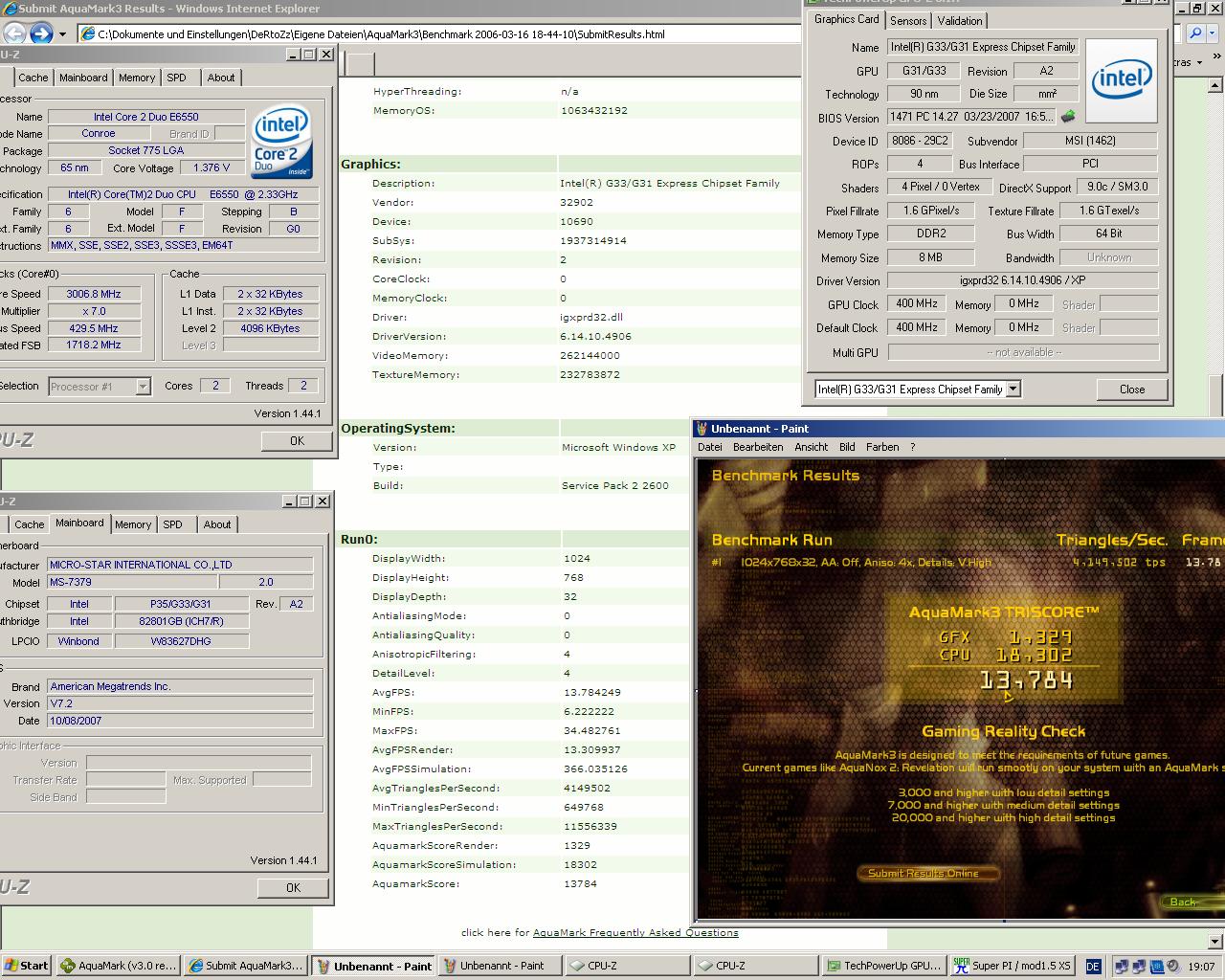Select the GPU-Z Name field Intel G33/G31
The image size is (1225, 980).
coord(983,47)
